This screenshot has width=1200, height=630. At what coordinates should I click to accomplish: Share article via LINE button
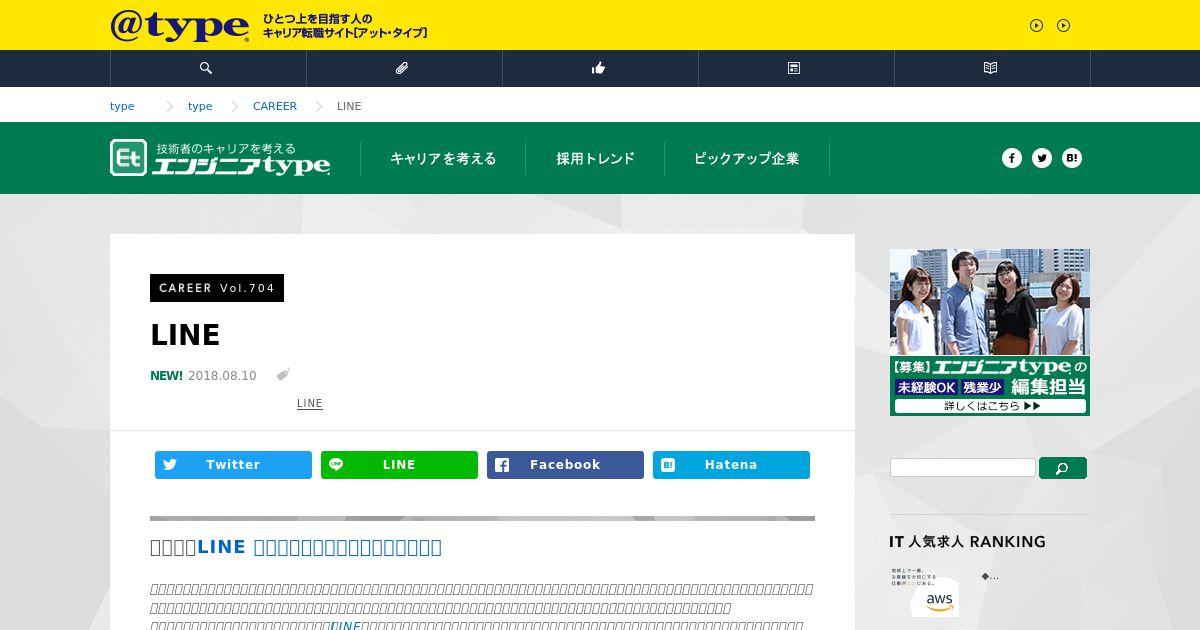click(x=399, y=465)
